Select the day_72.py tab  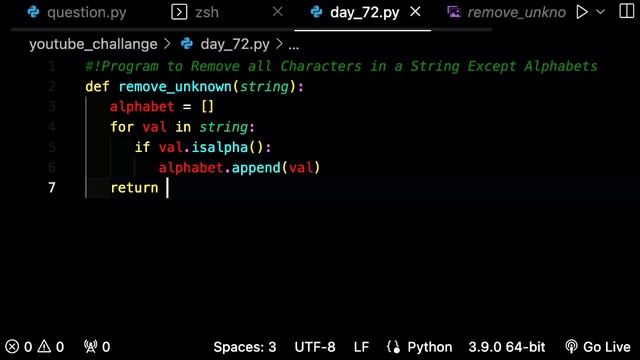point(364,13)
